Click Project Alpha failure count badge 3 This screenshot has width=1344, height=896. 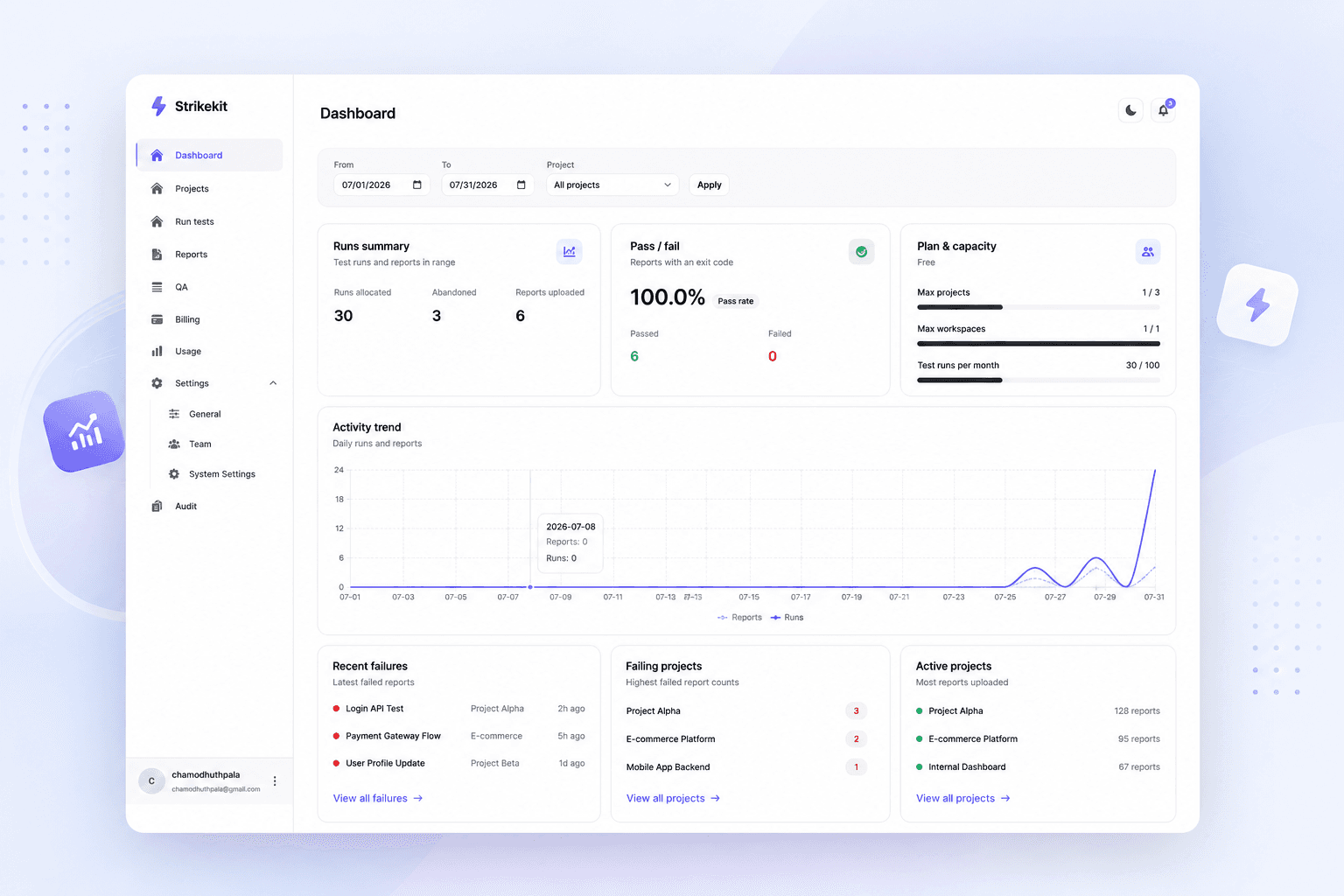pos(856,711)
